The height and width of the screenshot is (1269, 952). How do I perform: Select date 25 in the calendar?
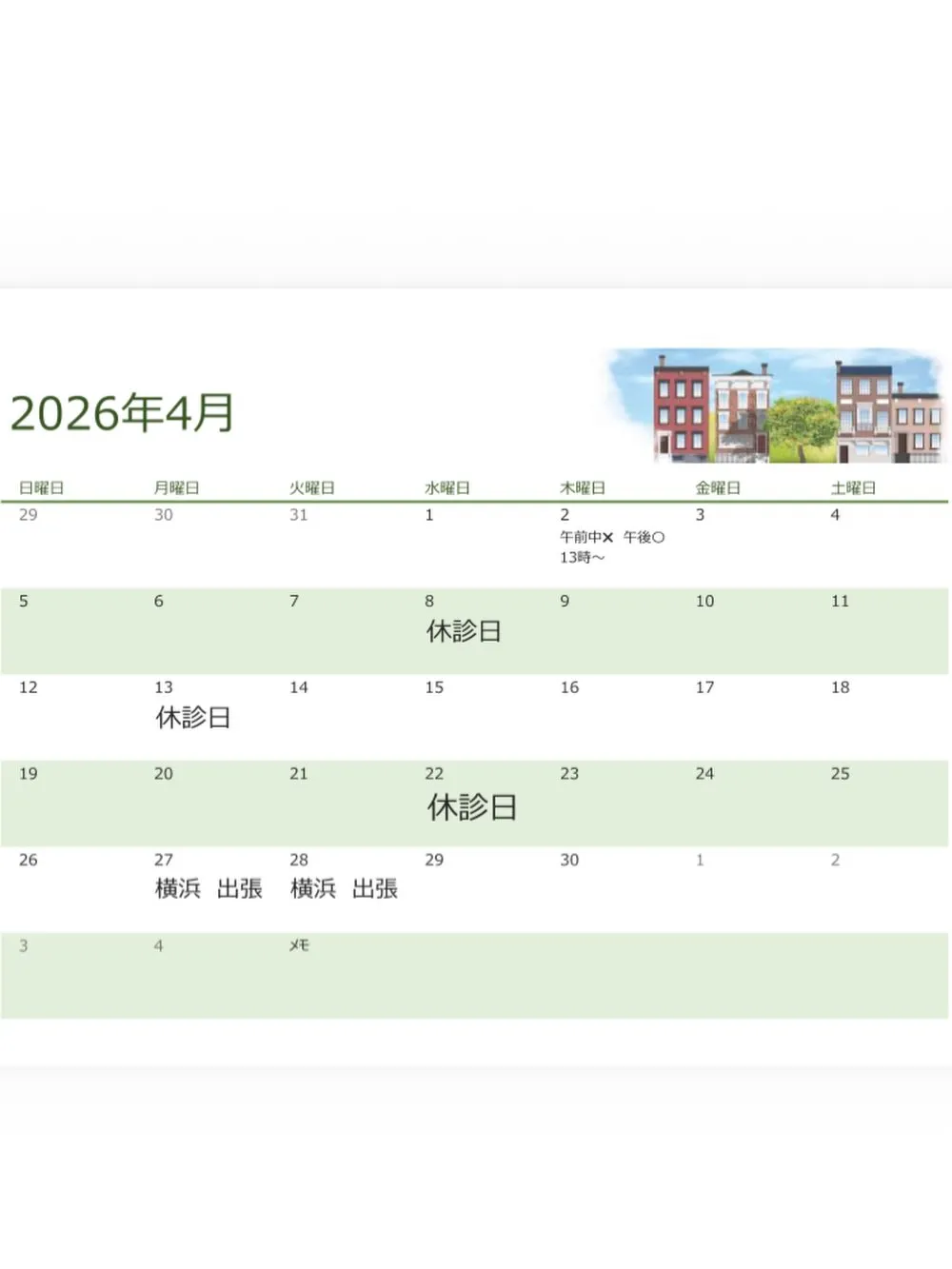tap(840, 774)
